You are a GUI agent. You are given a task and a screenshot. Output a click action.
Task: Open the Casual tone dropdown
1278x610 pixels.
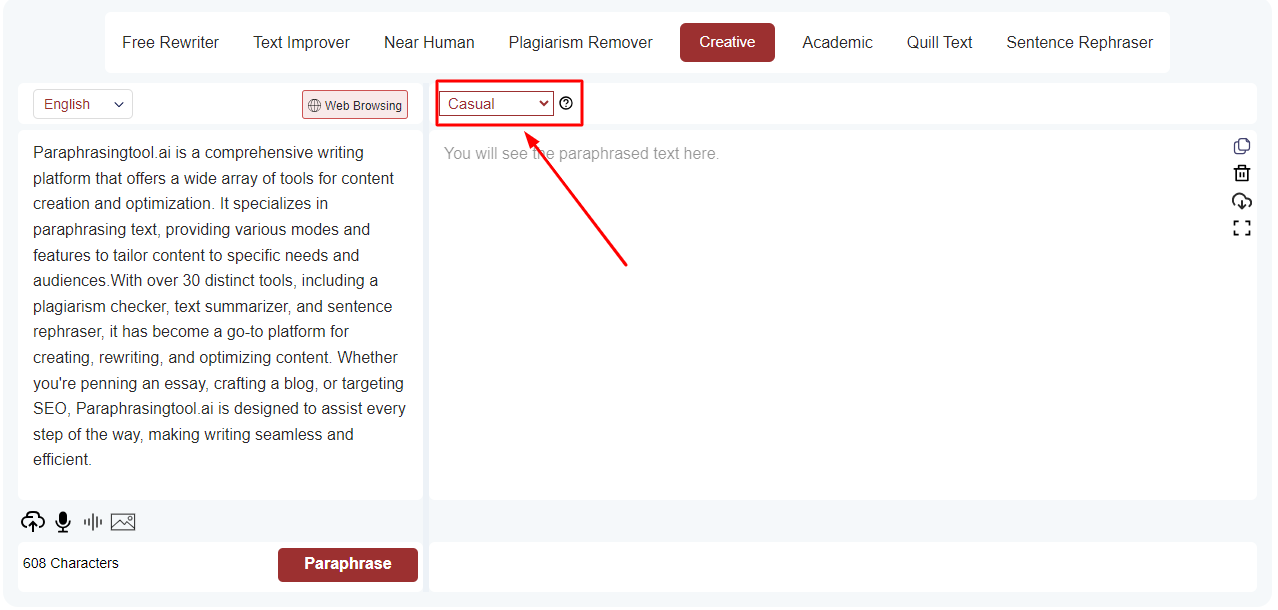tap(496, 103)
